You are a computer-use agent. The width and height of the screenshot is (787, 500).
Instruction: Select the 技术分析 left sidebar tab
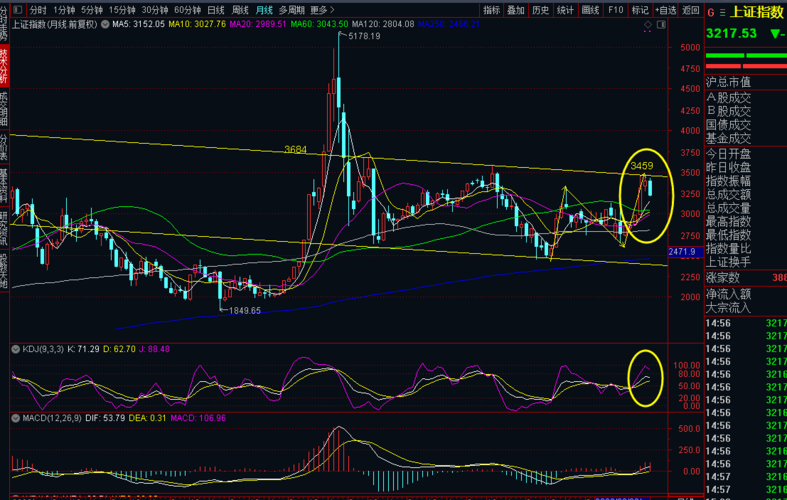click(4, 62)
